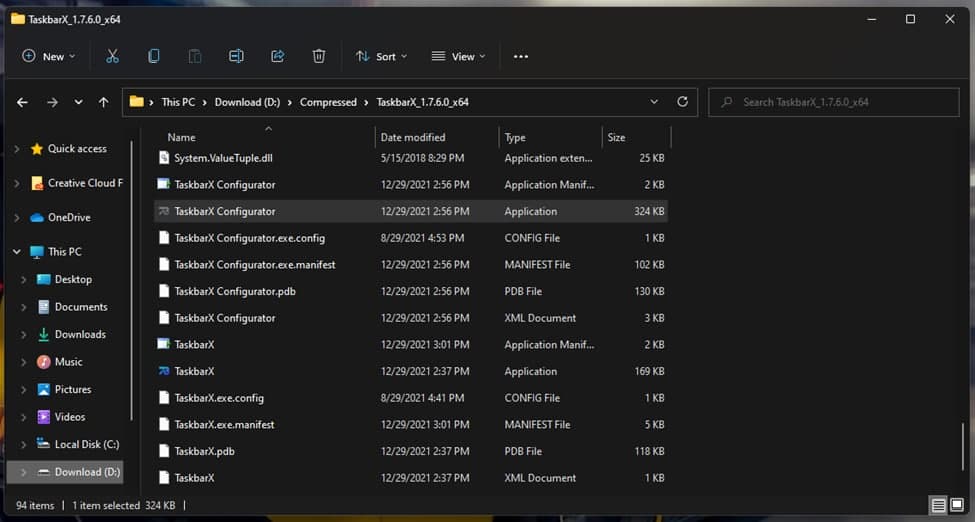Viewport: 975px width, 522px height.
Task: Click the Videos icon in sidebar
Action: tap(44, 417)
